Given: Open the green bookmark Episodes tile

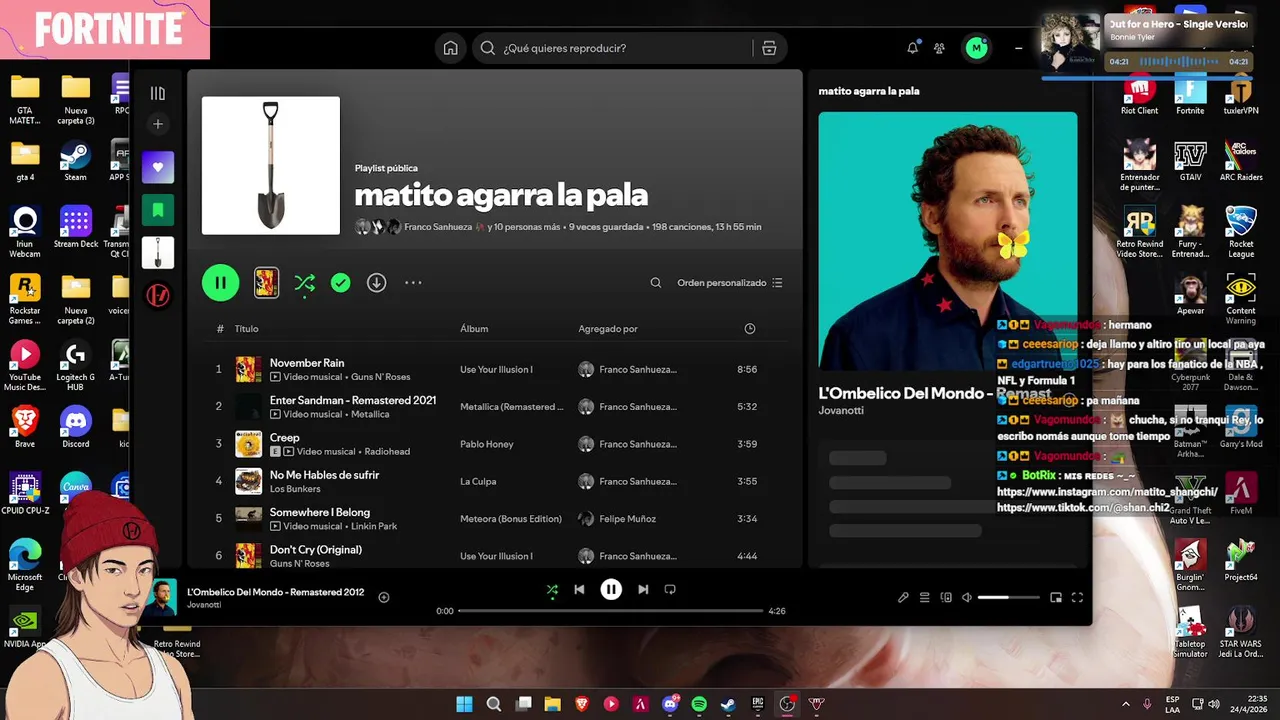Looking at the screenshot, I should 158,210.
